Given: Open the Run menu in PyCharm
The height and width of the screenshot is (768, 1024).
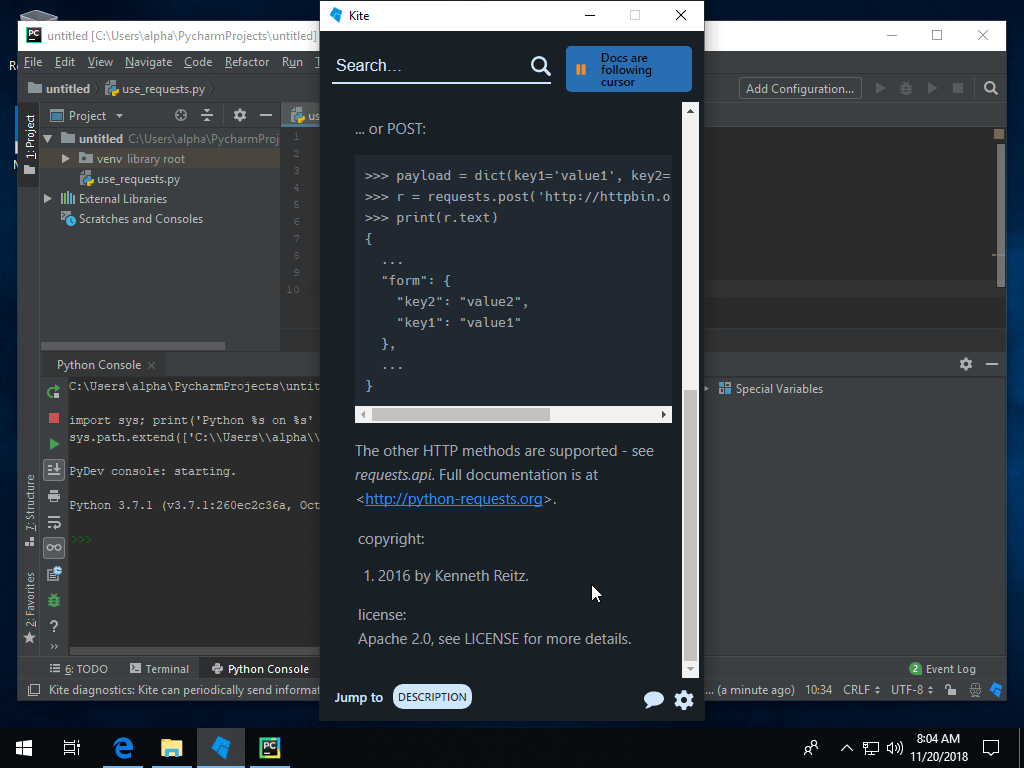Looking at the screenshot, I should click(x=292, y=62).
